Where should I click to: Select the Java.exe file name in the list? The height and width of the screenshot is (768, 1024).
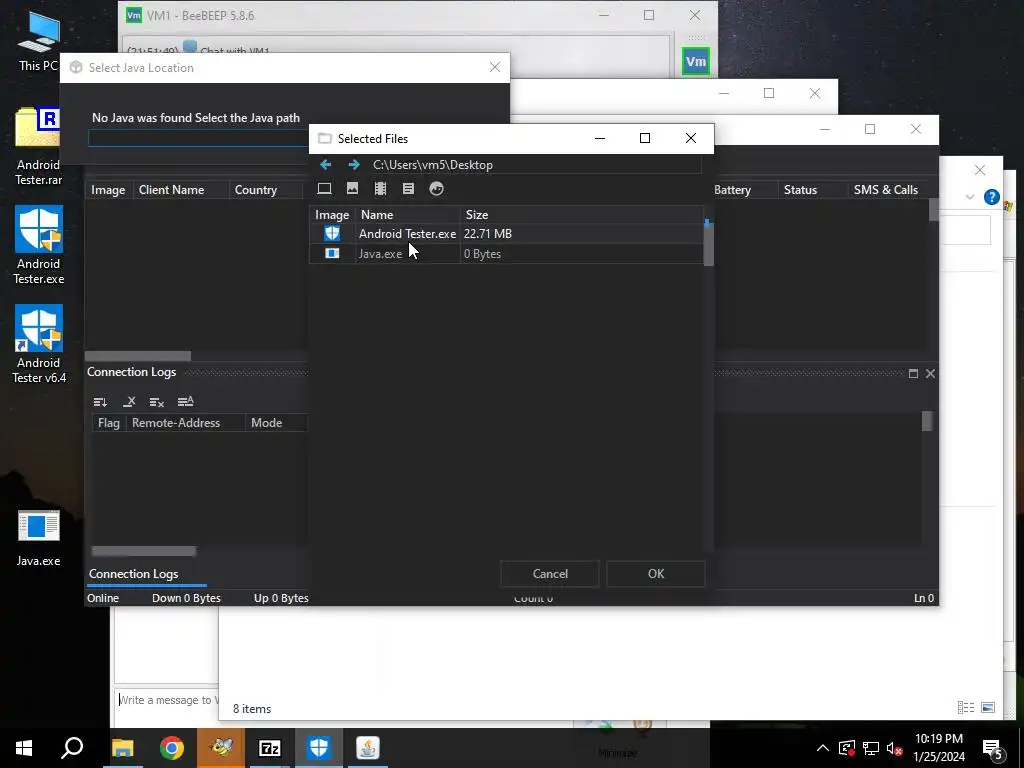pos(380,254)
